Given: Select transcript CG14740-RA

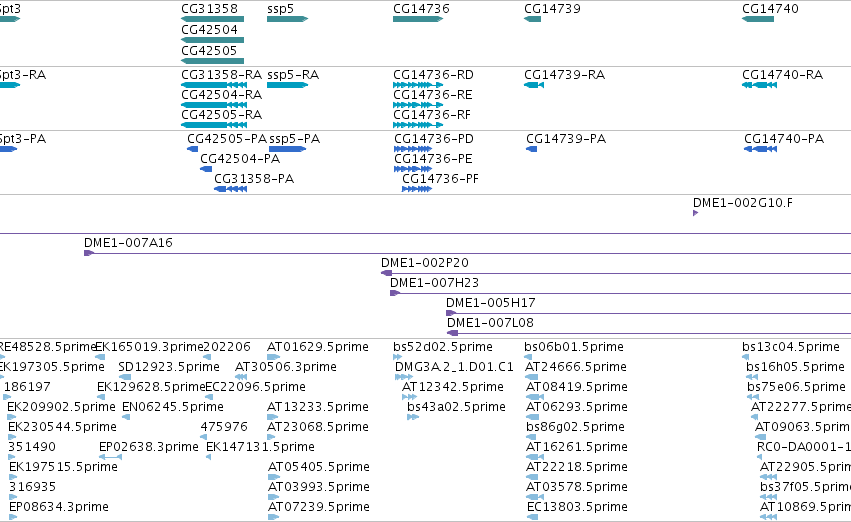Looking at the screenshot, I should pos(783,75).
